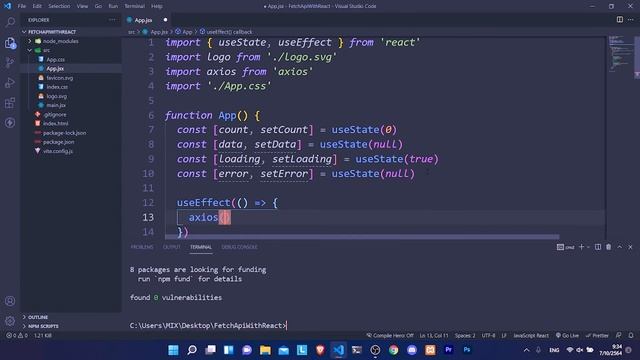Click the editor horizontal scrollbar

coord(362,237)
